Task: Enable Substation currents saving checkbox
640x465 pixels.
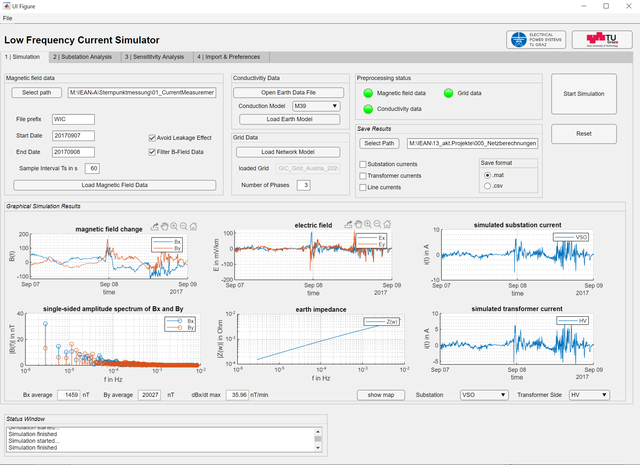Action: [362, 164]
